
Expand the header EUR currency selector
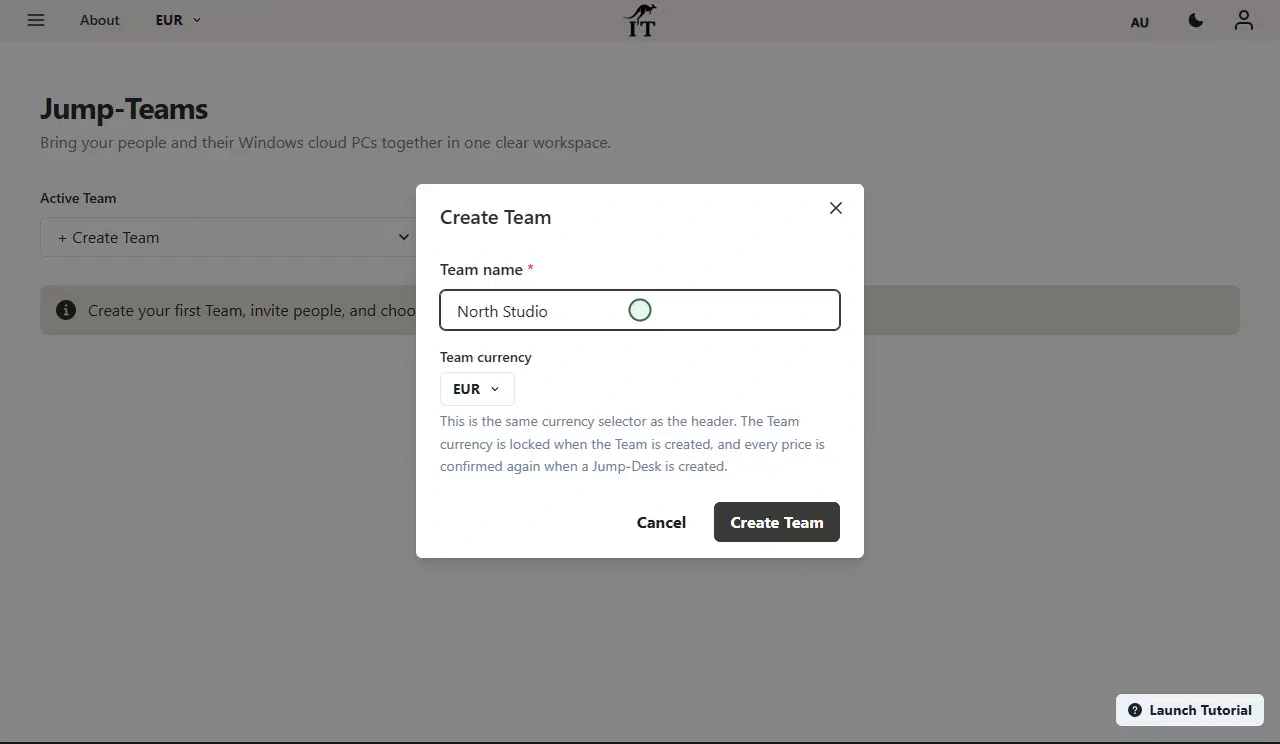[x=178, y=20]
